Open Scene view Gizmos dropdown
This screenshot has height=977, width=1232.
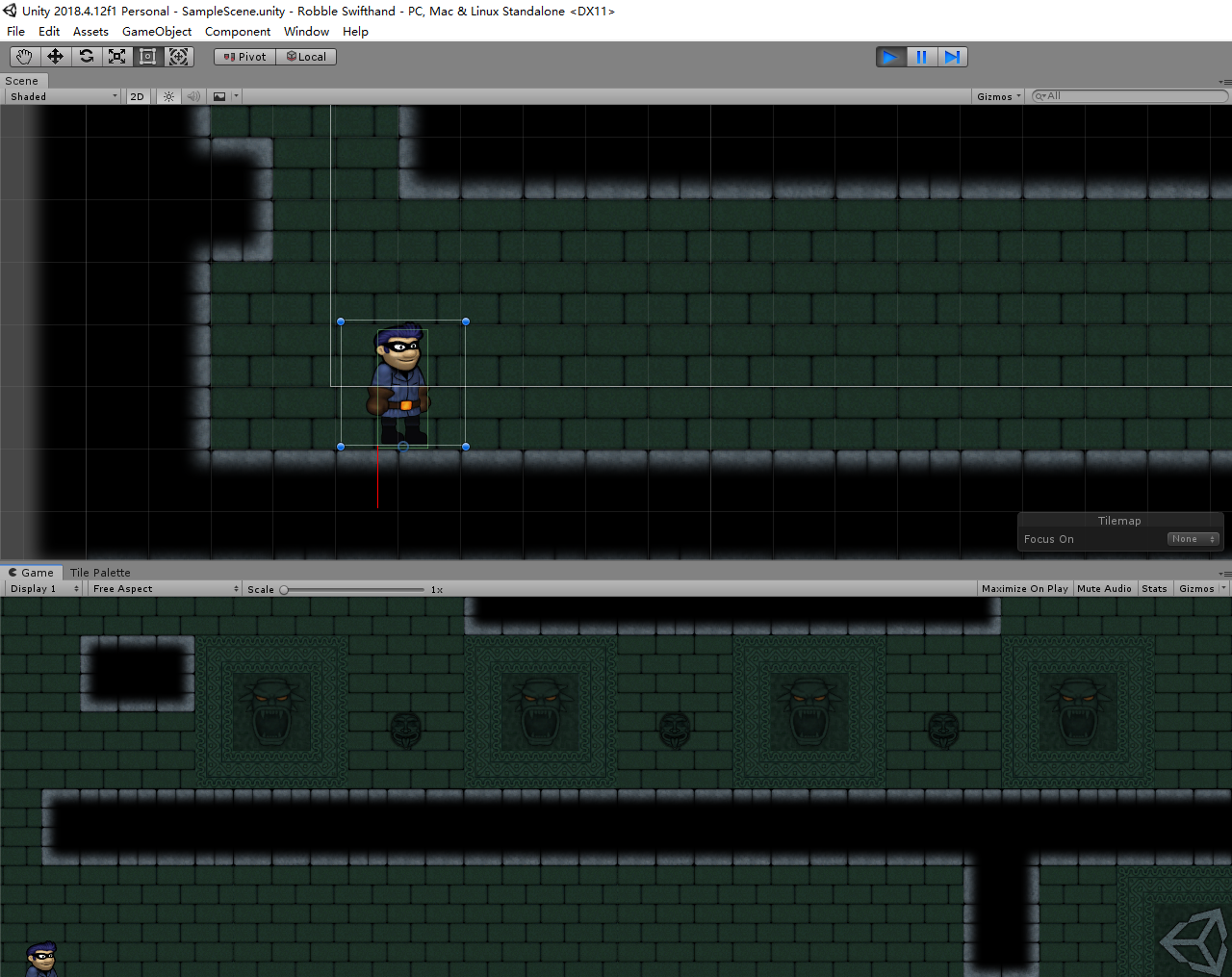(999, 96)
